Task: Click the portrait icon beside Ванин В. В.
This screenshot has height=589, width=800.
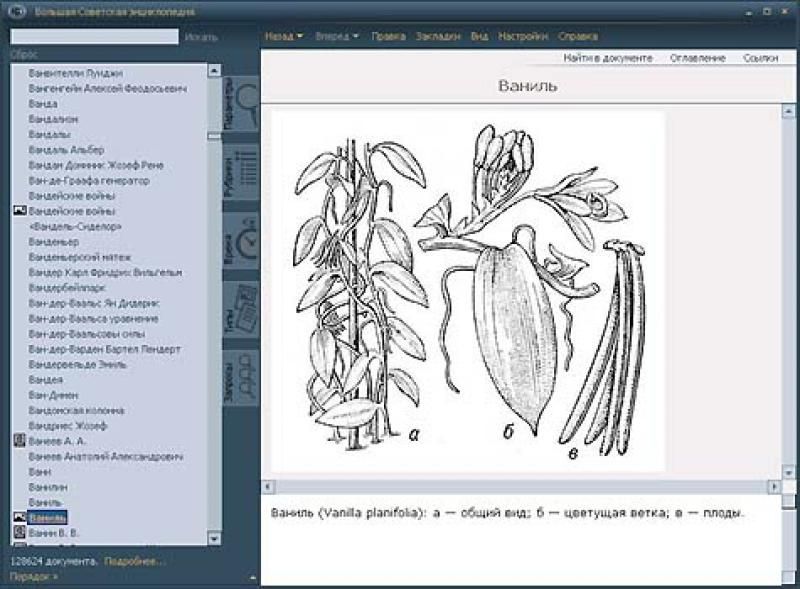Action: (x=18, y=533)
